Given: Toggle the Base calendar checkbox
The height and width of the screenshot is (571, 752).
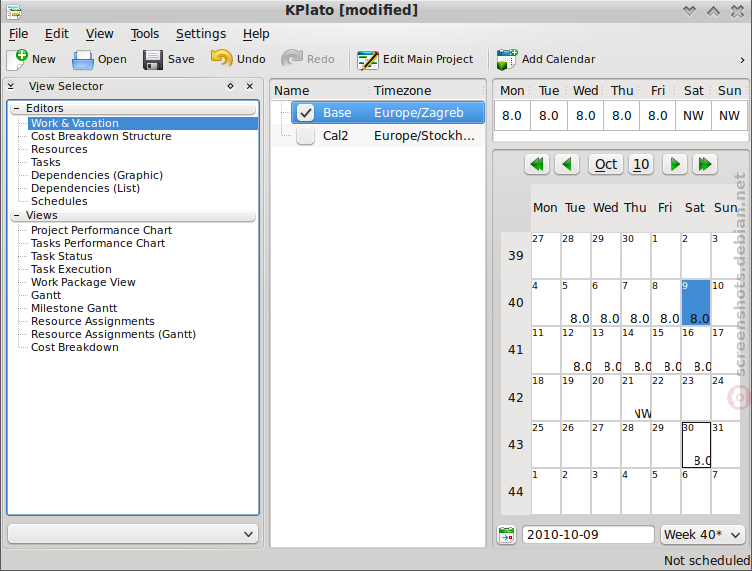Looking at the screenshot, I should (x=306, y=113).
